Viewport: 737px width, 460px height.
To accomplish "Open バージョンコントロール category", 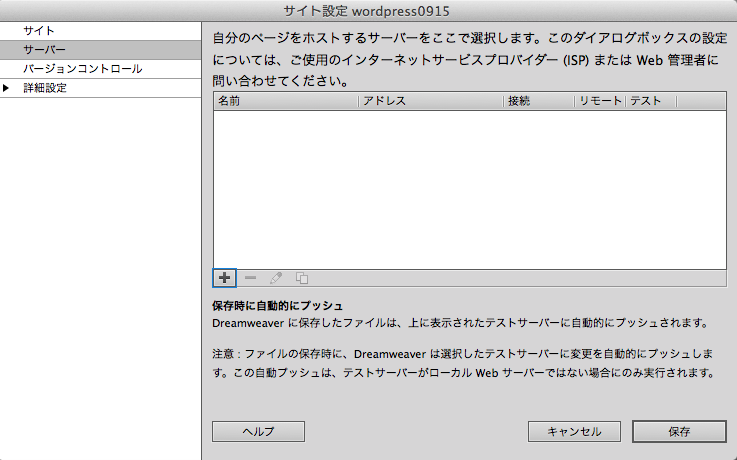I will click(101, 69).
